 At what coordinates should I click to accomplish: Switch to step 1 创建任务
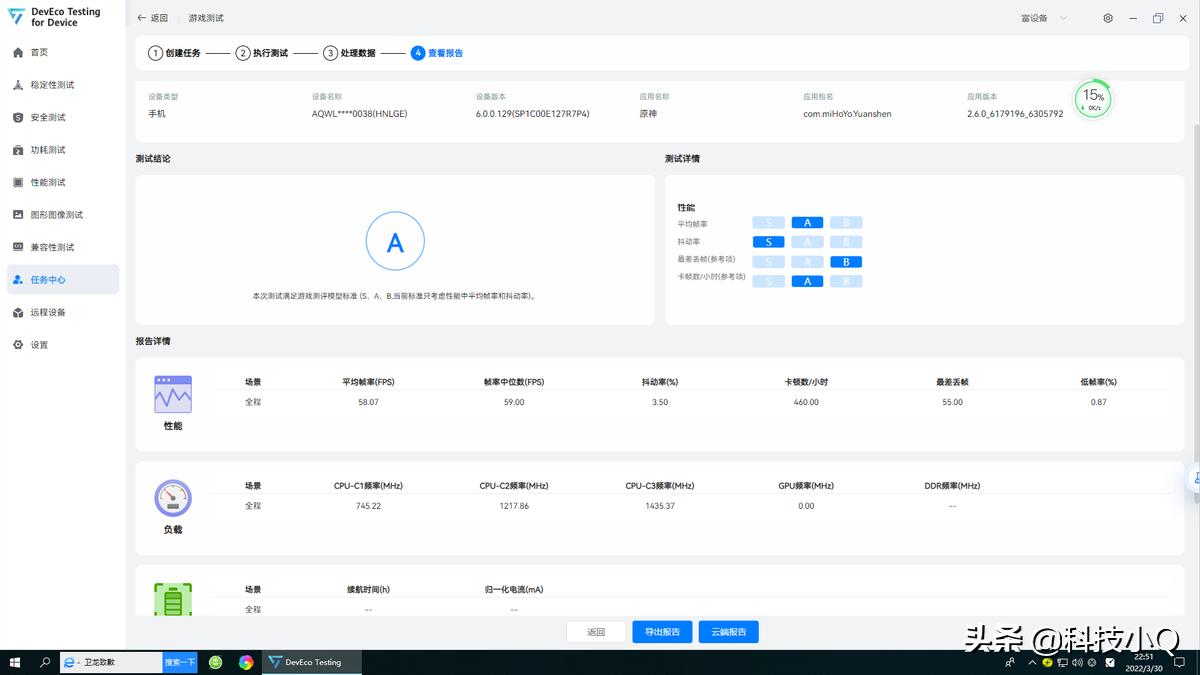coord(180,53)
